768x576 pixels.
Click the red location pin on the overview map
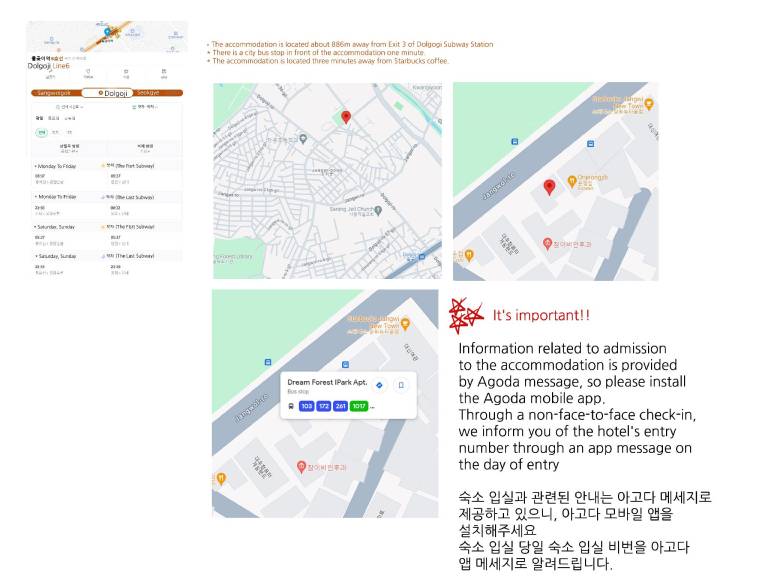346,117
